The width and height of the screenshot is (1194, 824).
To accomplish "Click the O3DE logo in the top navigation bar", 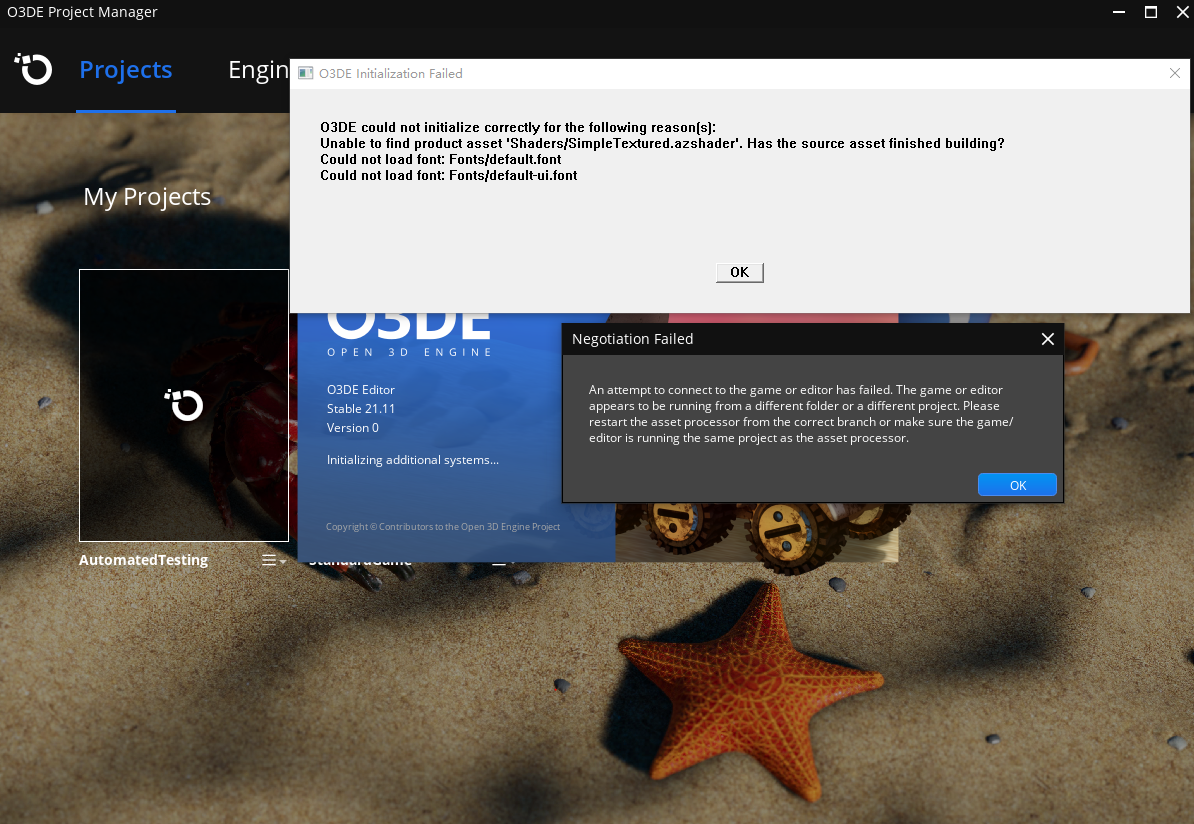I will coord(33,69).
